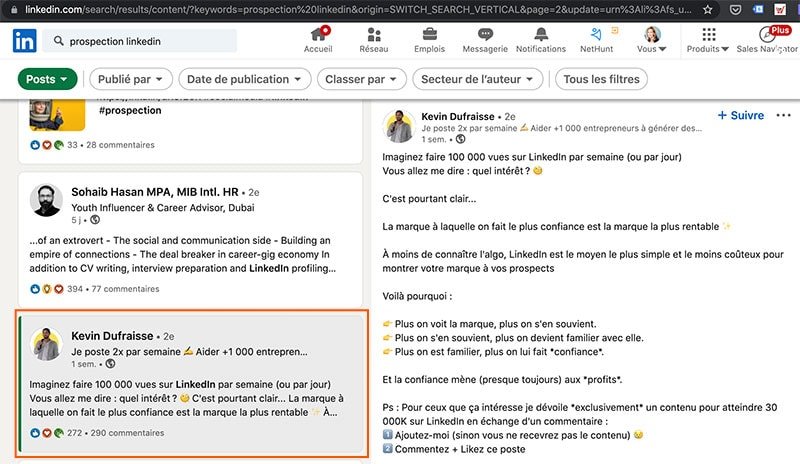Image resolution: width=800 pixels, height=464 pixels.
Task: Click the Pocket extension icon in browser bar
Action: click(735, 10)
